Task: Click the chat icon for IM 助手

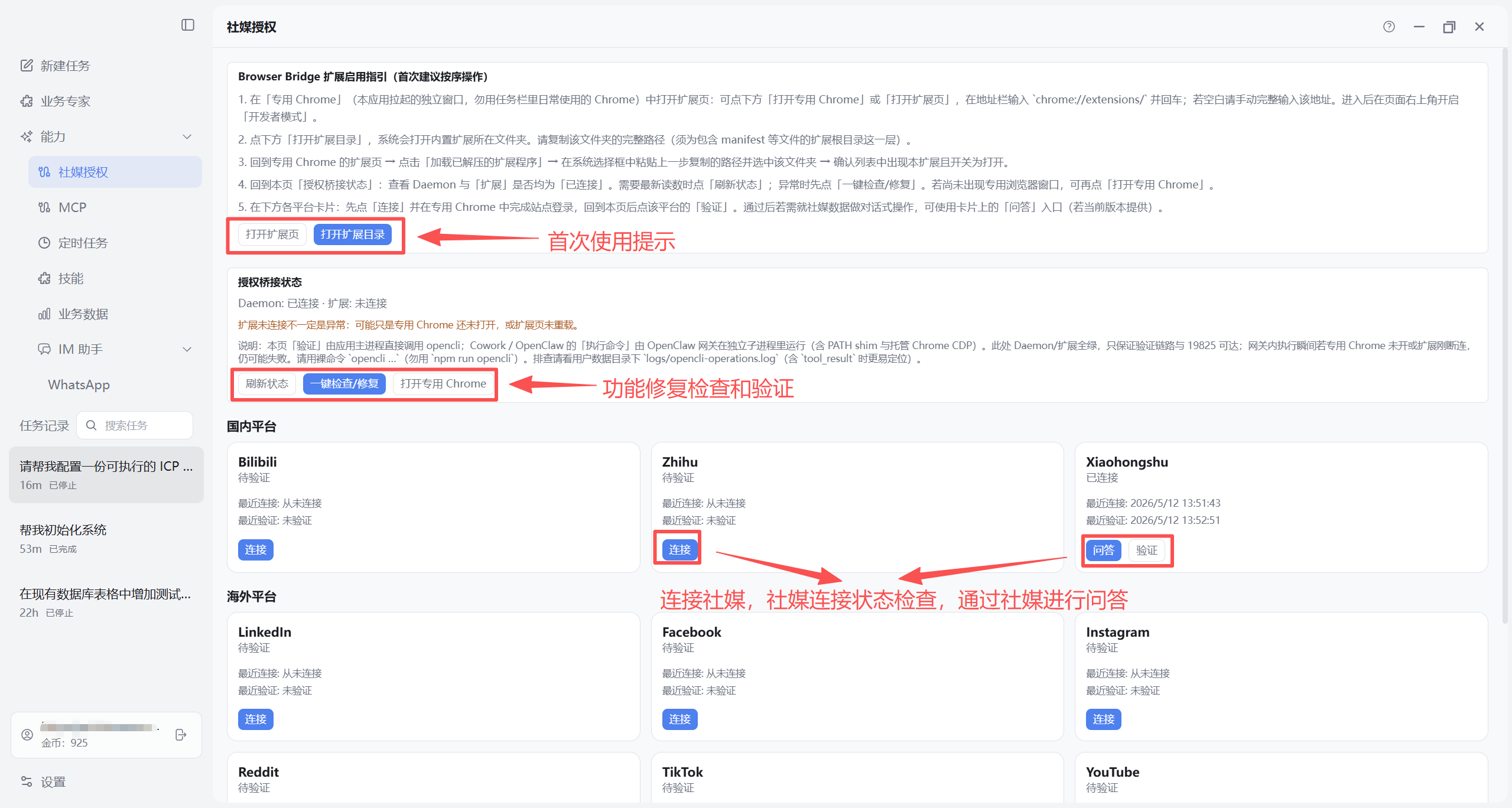Action: tap(44, 349)
